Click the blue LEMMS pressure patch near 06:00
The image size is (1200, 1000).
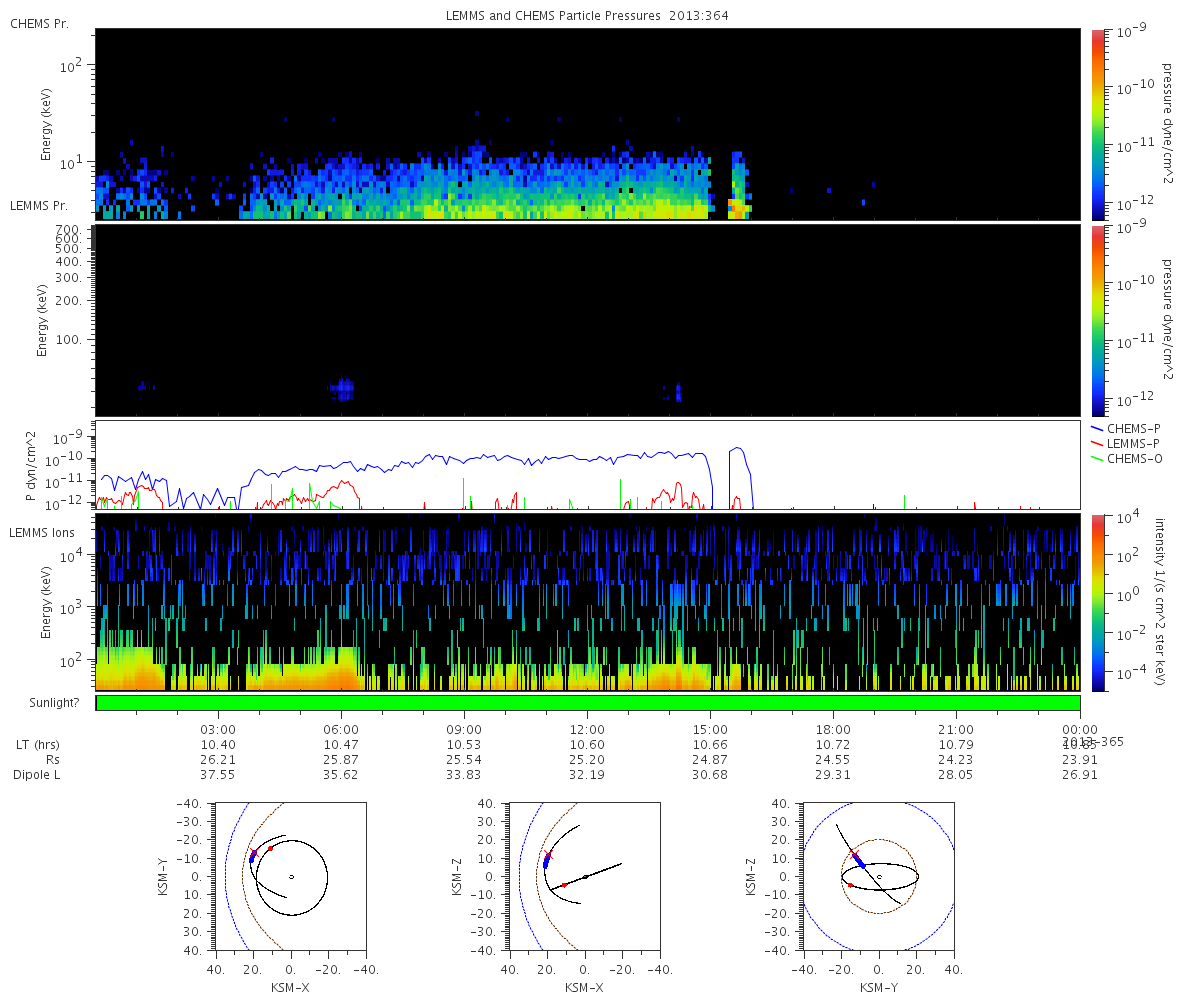coord(343,388)
